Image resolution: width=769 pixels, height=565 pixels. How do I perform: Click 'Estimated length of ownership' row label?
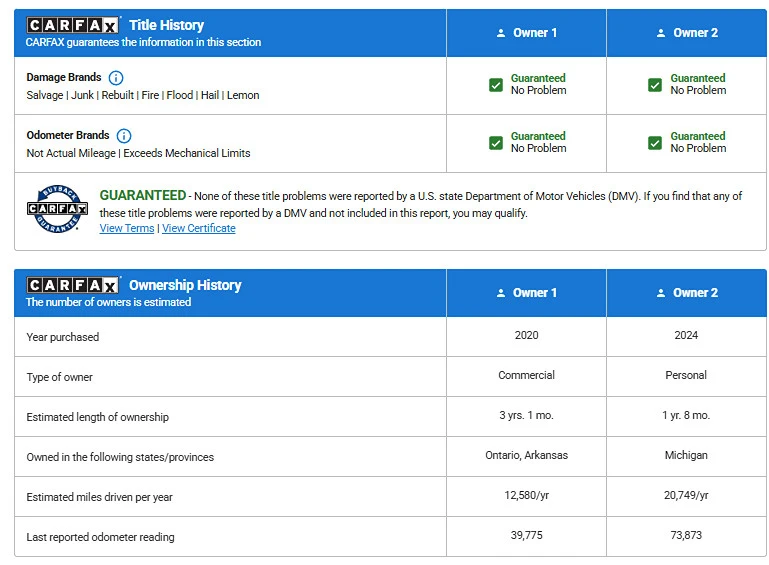98,417
